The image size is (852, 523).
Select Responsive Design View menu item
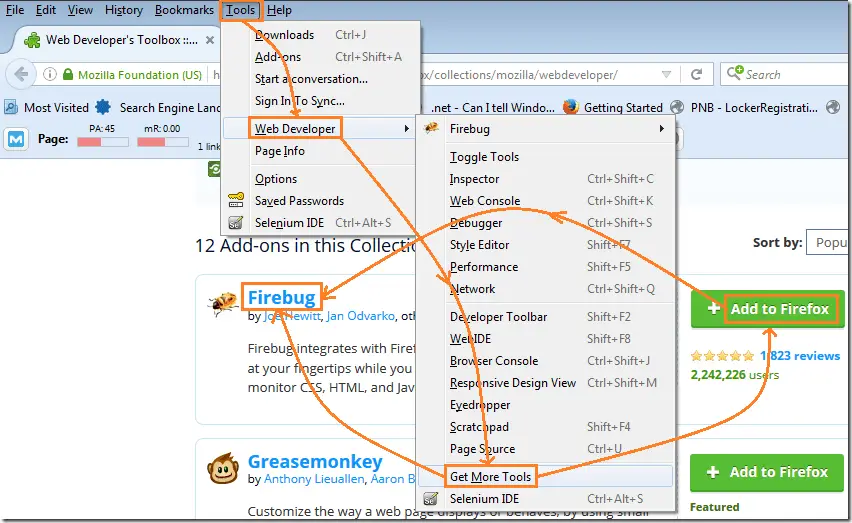point(546,383)
